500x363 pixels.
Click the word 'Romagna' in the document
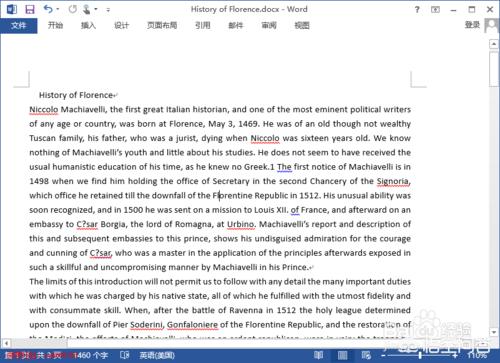click(x=193, y=224)
